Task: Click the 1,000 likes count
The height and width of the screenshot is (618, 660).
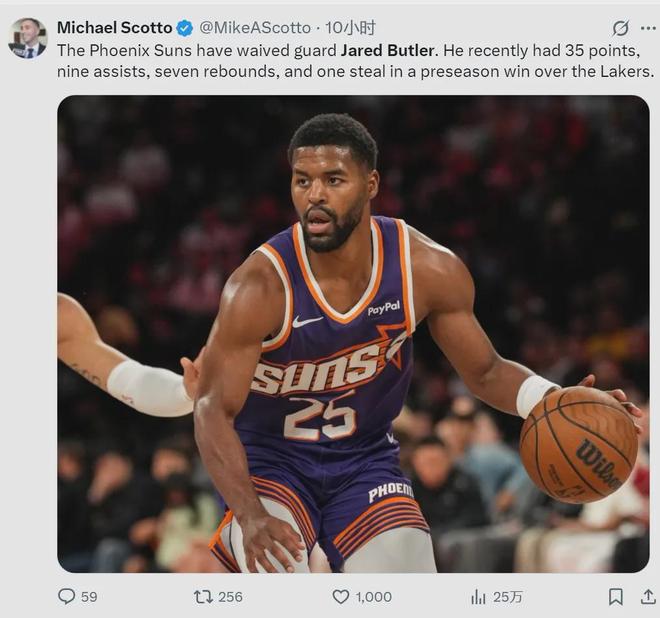Action: pos(373,597)
